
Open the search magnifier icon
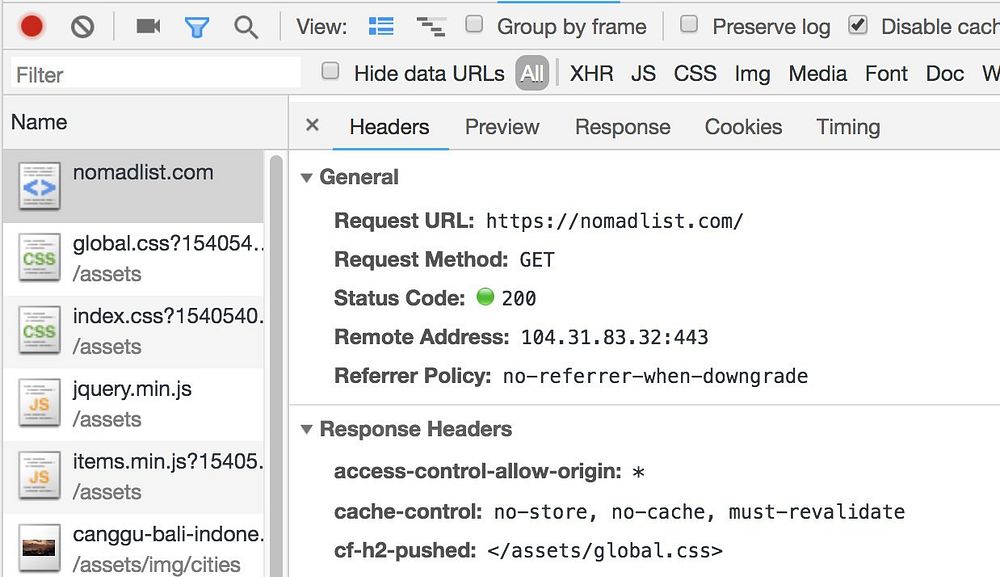pyautogui.click(x=246, y=27)
